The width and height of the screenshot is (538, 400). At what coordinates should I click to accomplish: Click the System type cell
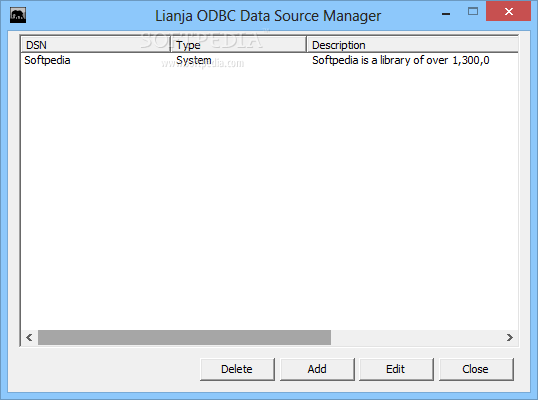coord(194,60)
